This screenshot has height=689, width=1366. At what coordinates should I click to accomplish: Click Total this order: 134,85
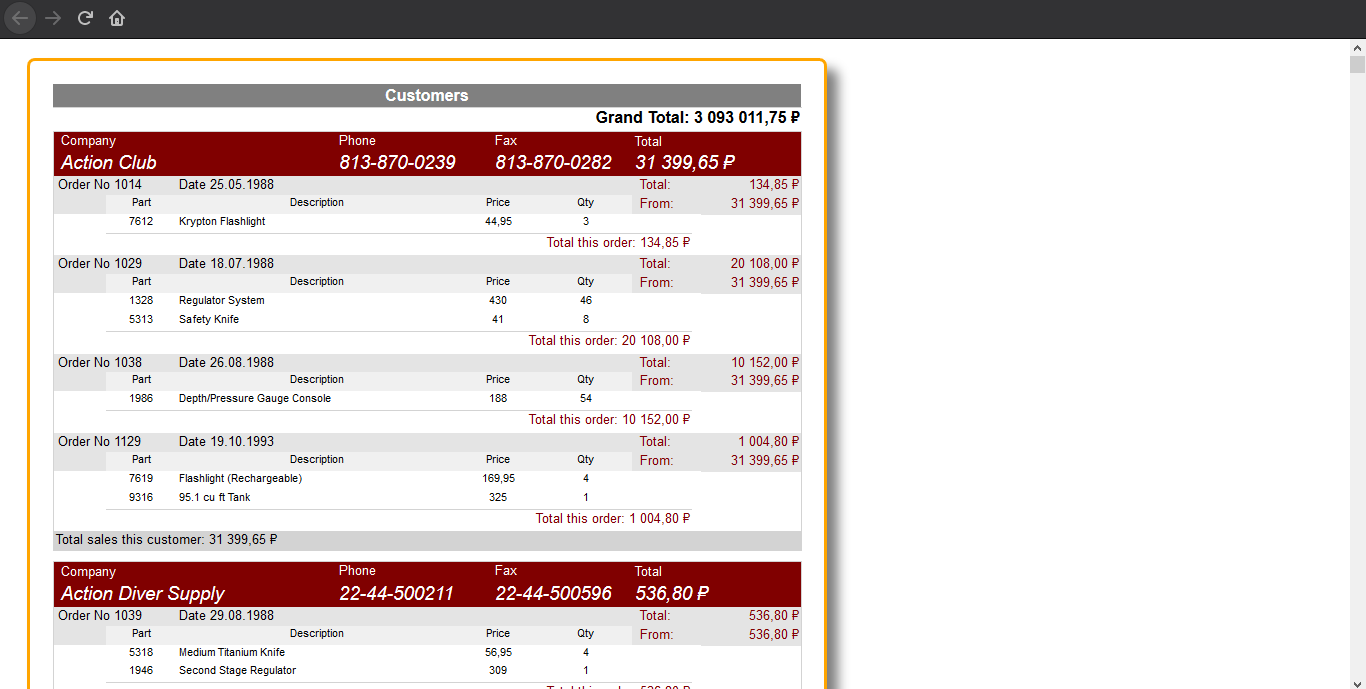pos(618,242)
